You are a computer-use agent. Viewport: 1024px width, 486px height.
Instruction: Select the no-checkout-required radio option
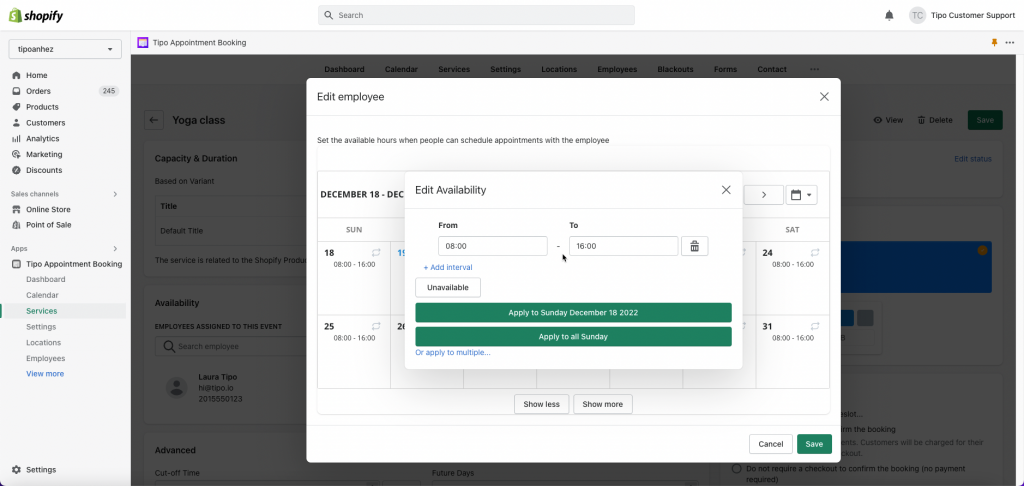(737, 468)
